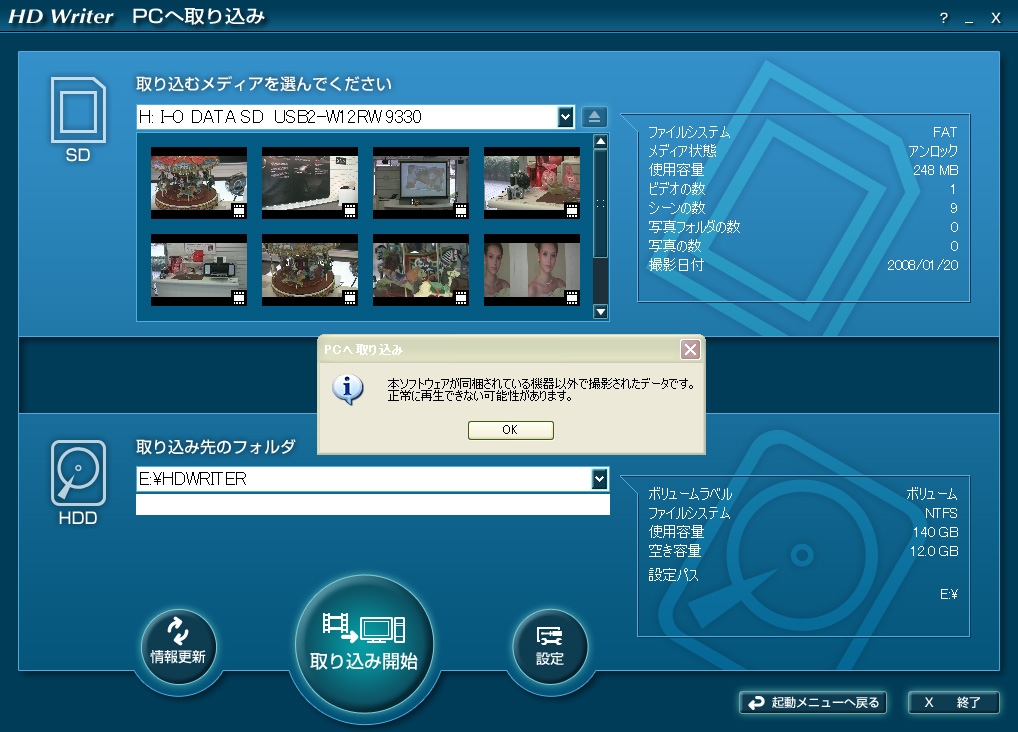Select the carousel animals close-up thumbnail
The image size is (1018, 732).
coord(421,270)
